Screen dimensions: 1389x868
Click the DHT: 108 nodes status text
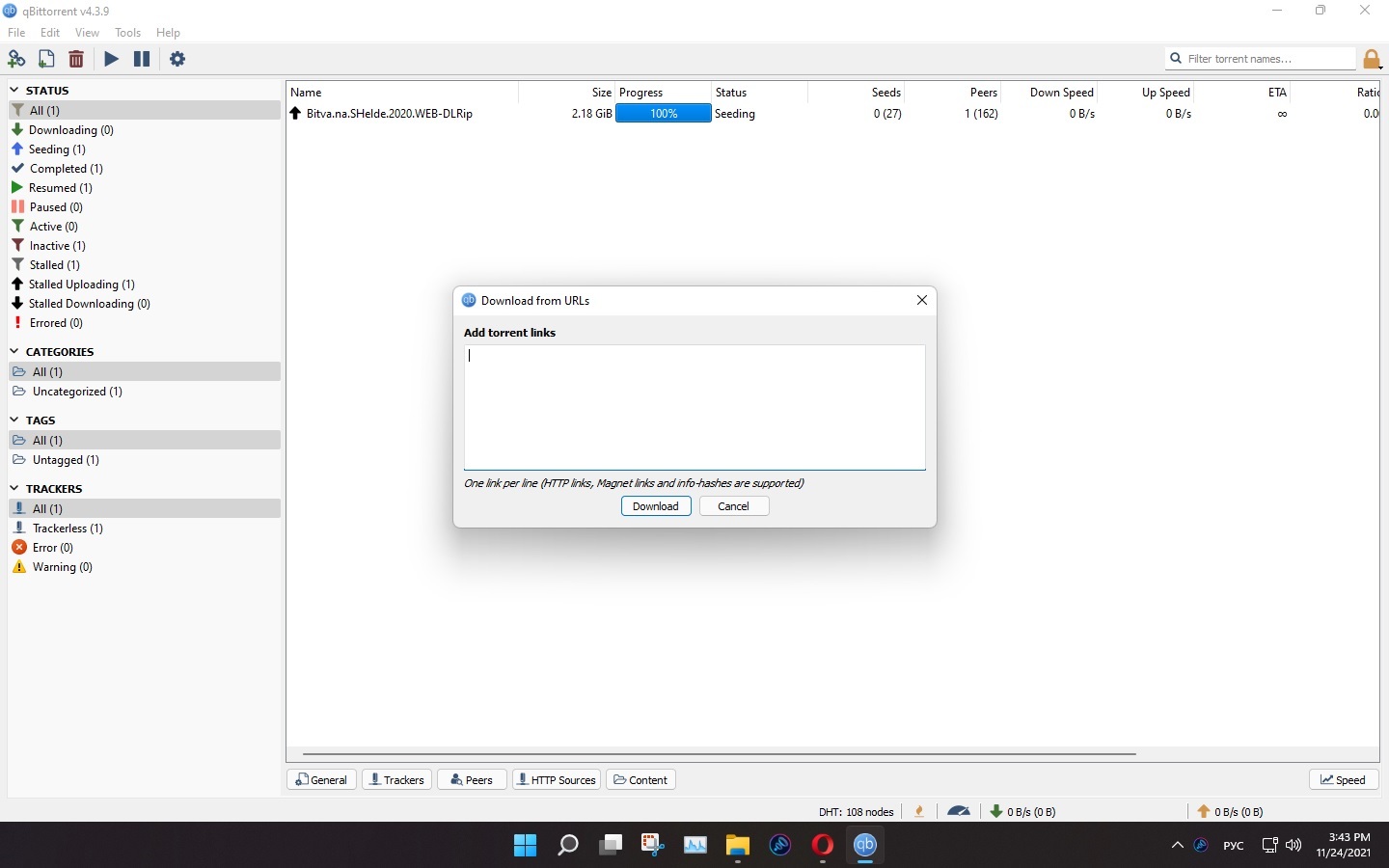(857, 812)
